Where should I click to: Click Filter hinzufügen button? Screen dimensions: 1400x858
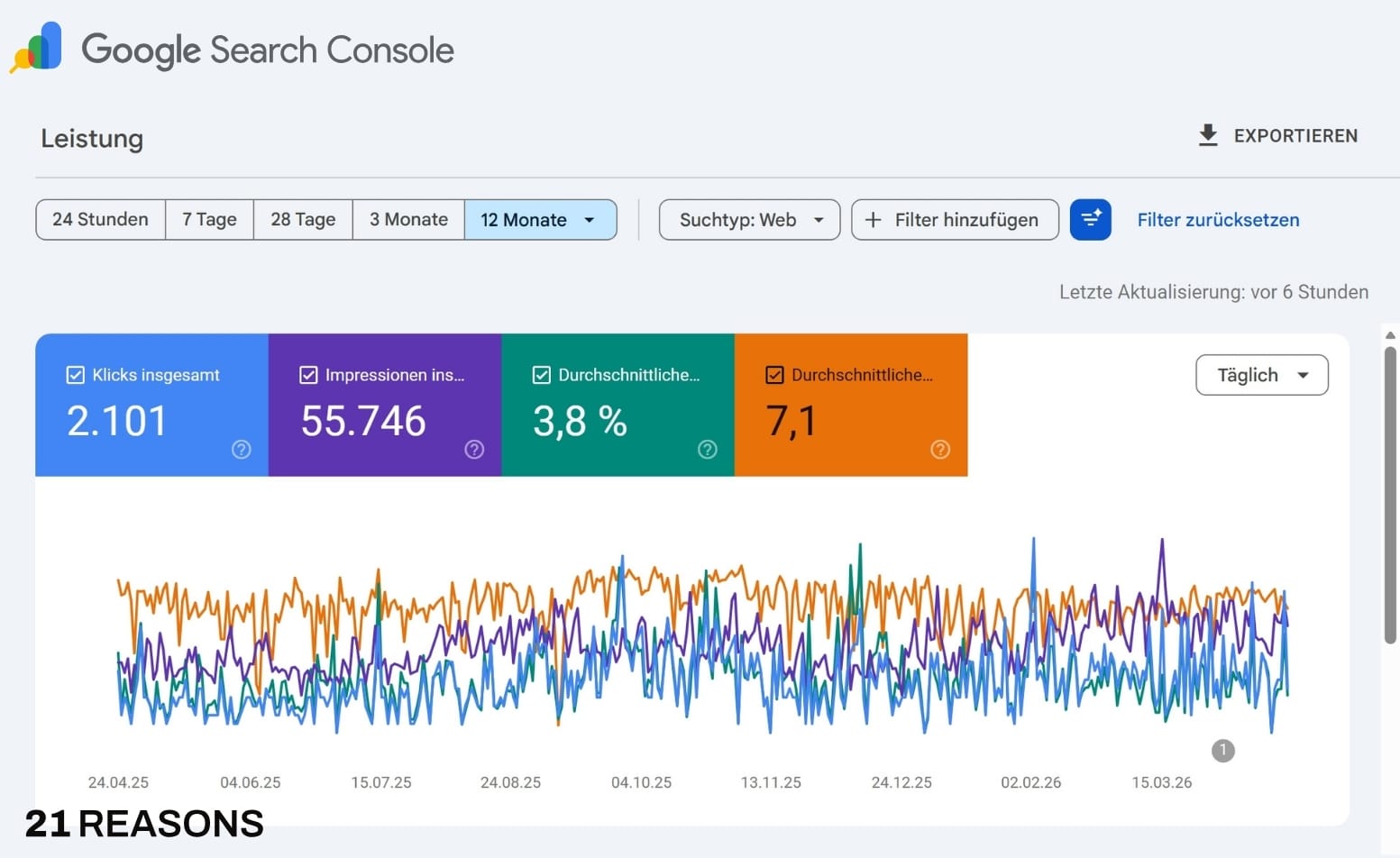click(955, 220)
